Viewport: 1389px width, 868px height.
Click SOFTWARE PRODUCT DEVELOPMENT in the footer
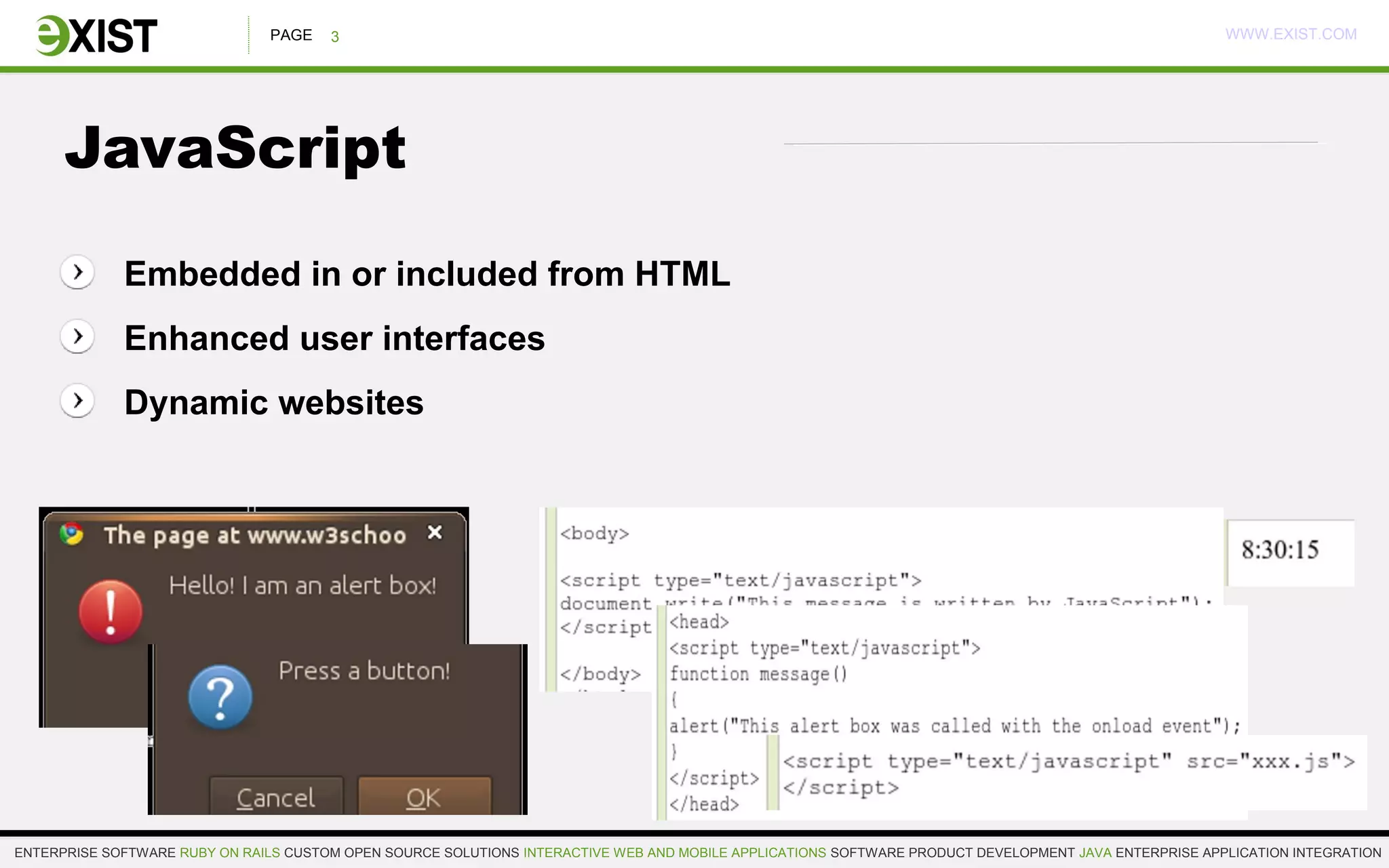click(x=953, y=853)
